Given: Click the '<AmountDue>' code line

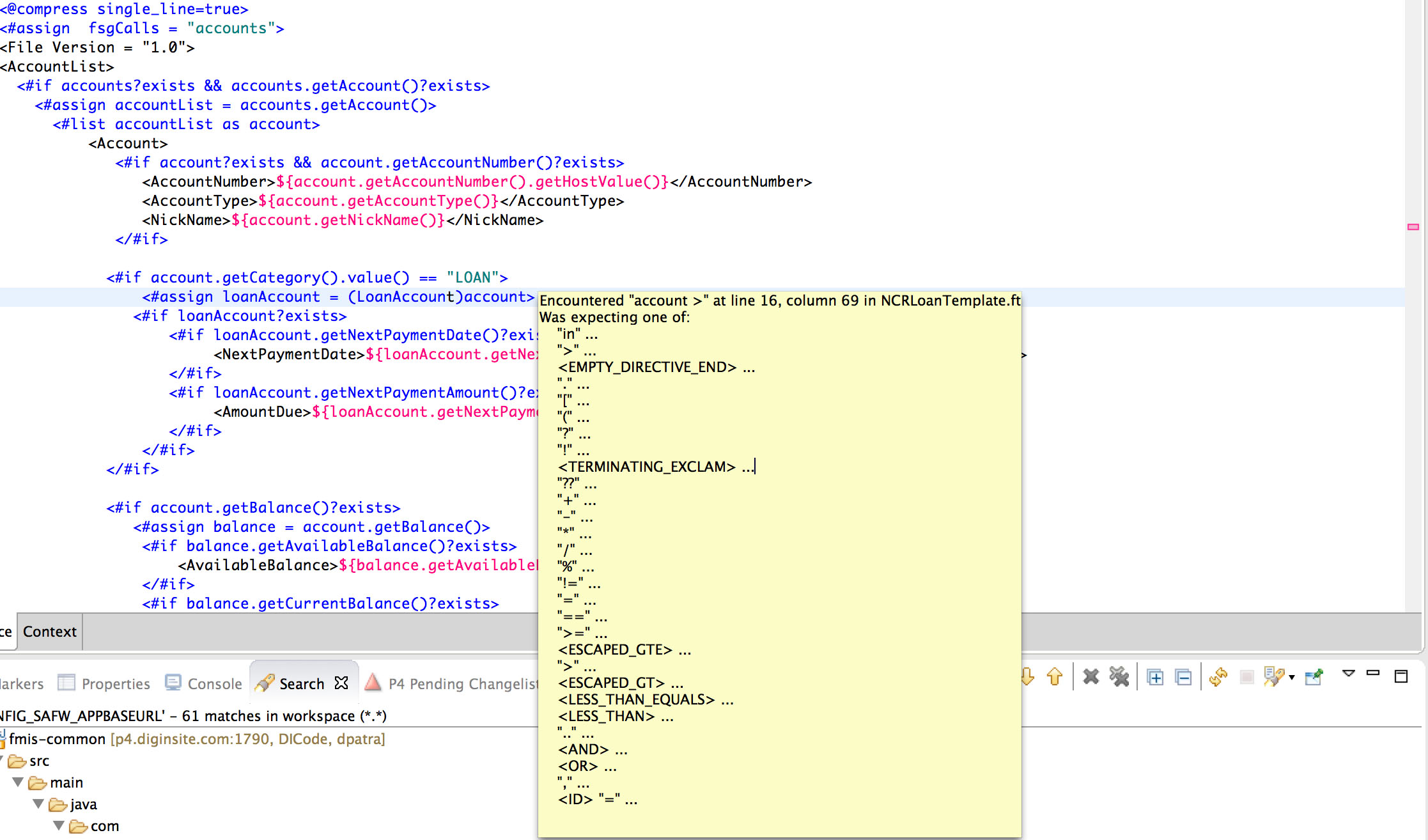Looking at the screenshot, I should pyautogui.click(x=376, y=412).
